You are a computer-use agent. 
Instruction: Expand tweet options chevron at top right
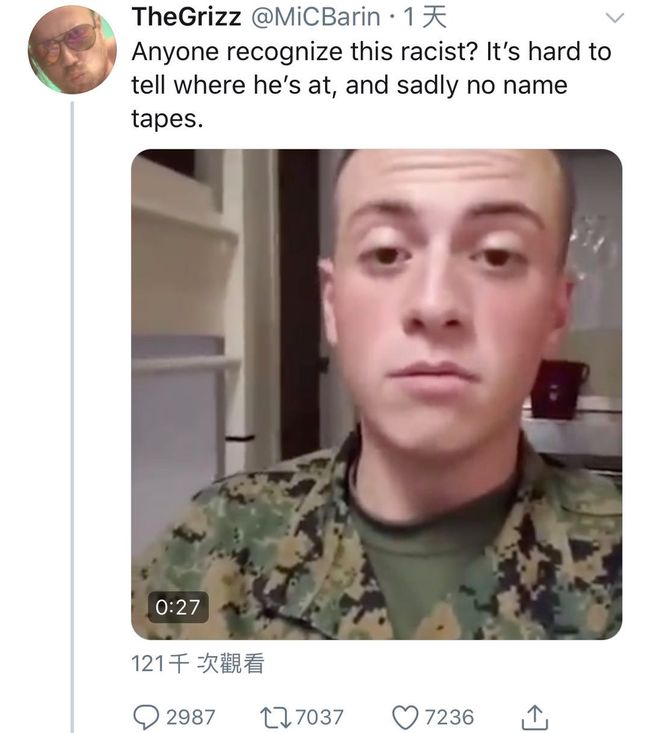(614, 18)
